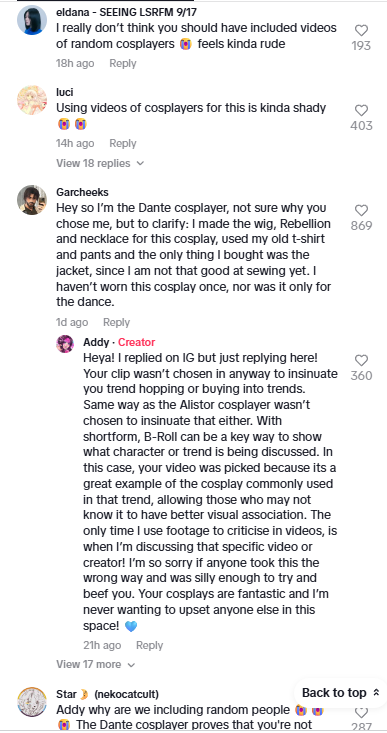Open eldana's profile picture
The image size is (387, 733).
click(32, 20)
